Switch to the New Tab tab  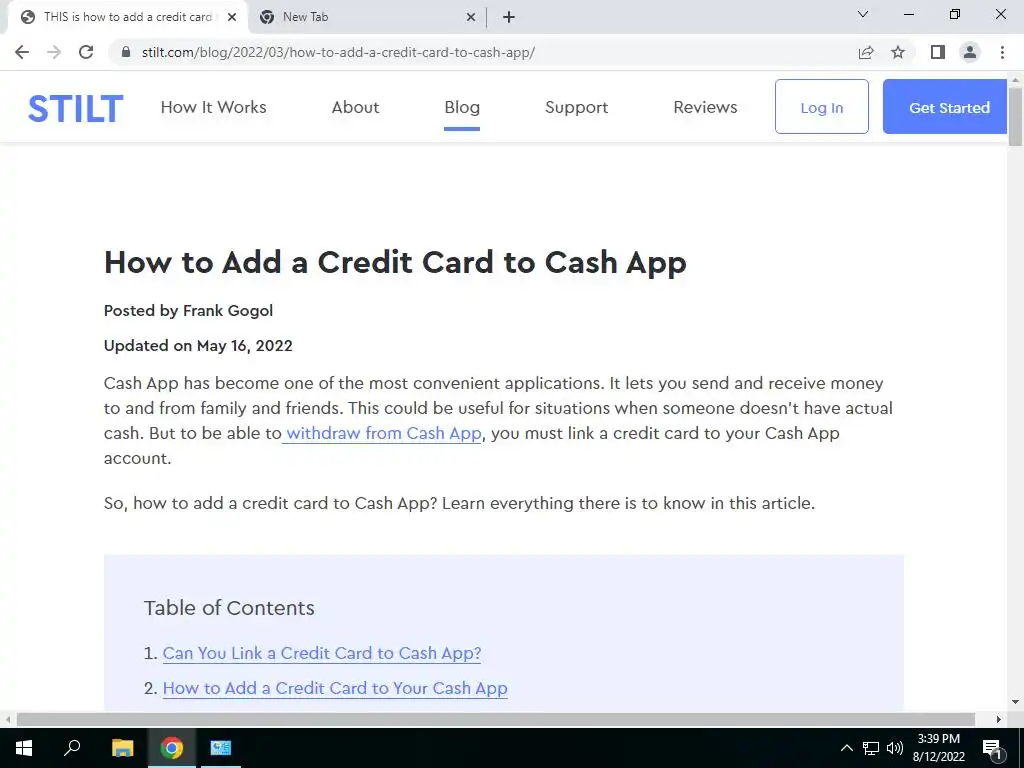click(366, 17)
